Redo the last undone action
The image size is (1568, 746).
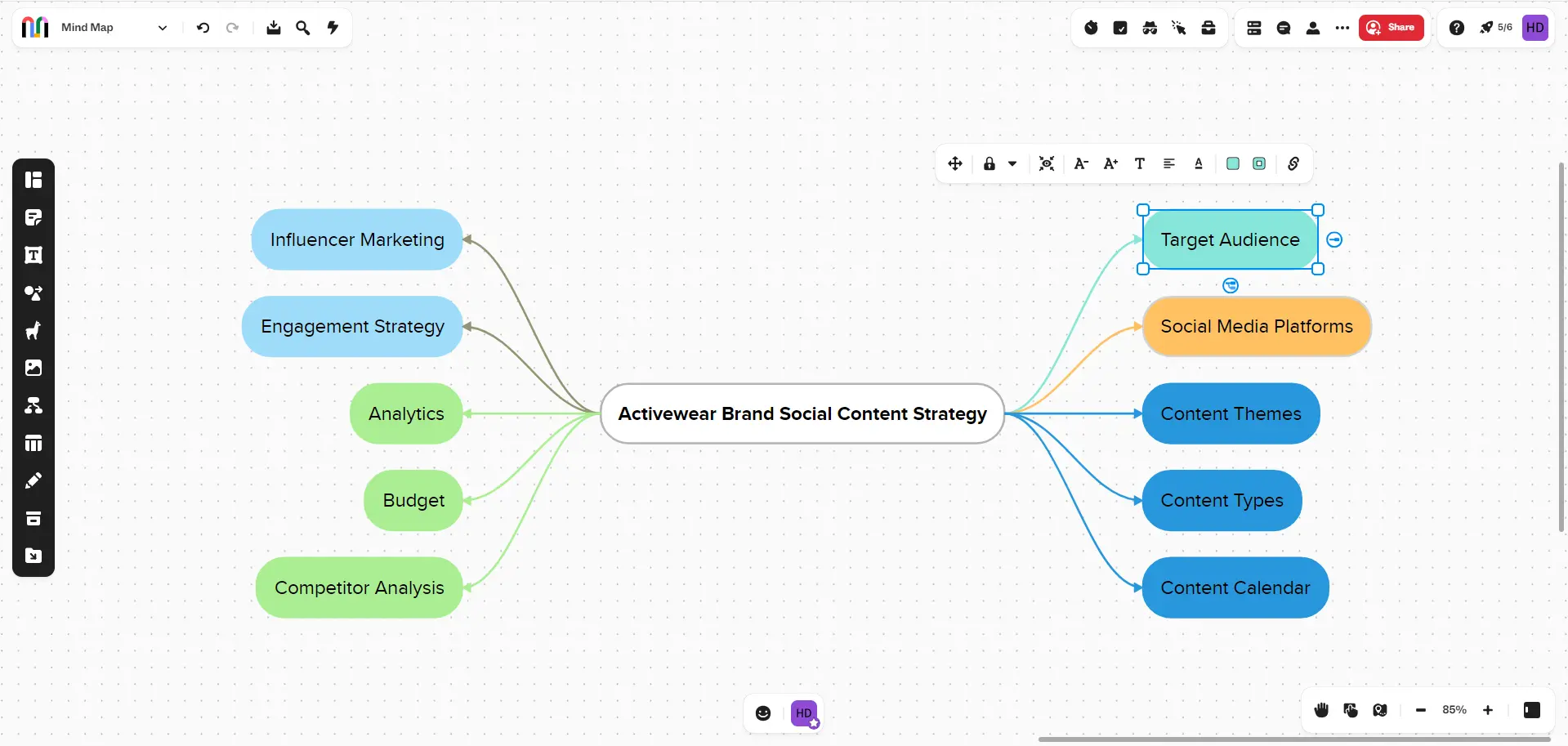point(232,28)
